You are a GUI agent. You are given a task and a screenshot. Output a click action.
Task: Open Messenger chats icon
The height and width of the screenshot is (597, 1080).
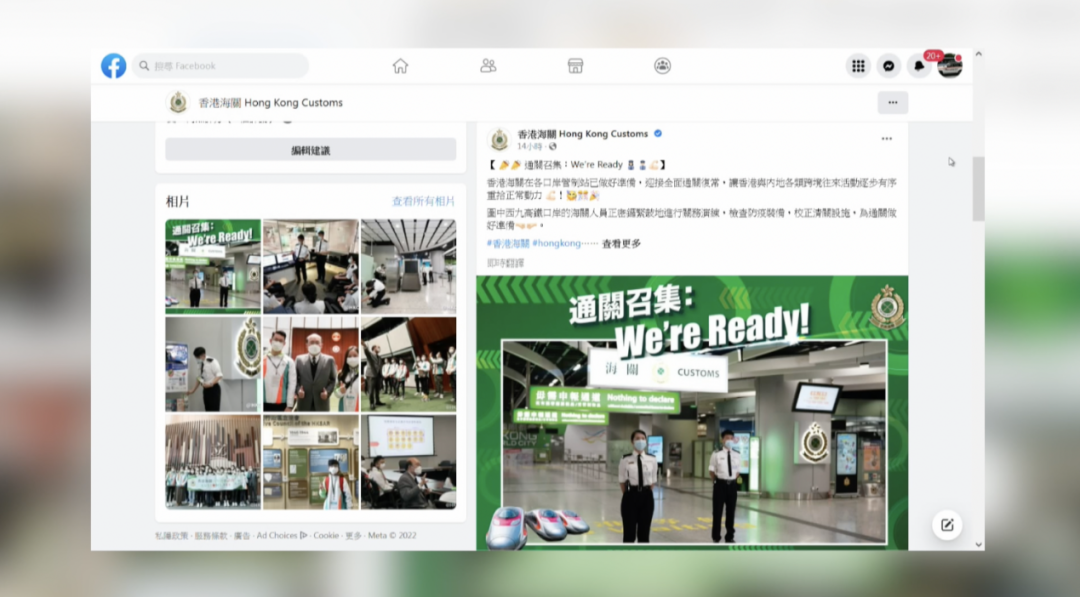coord(889,66)
